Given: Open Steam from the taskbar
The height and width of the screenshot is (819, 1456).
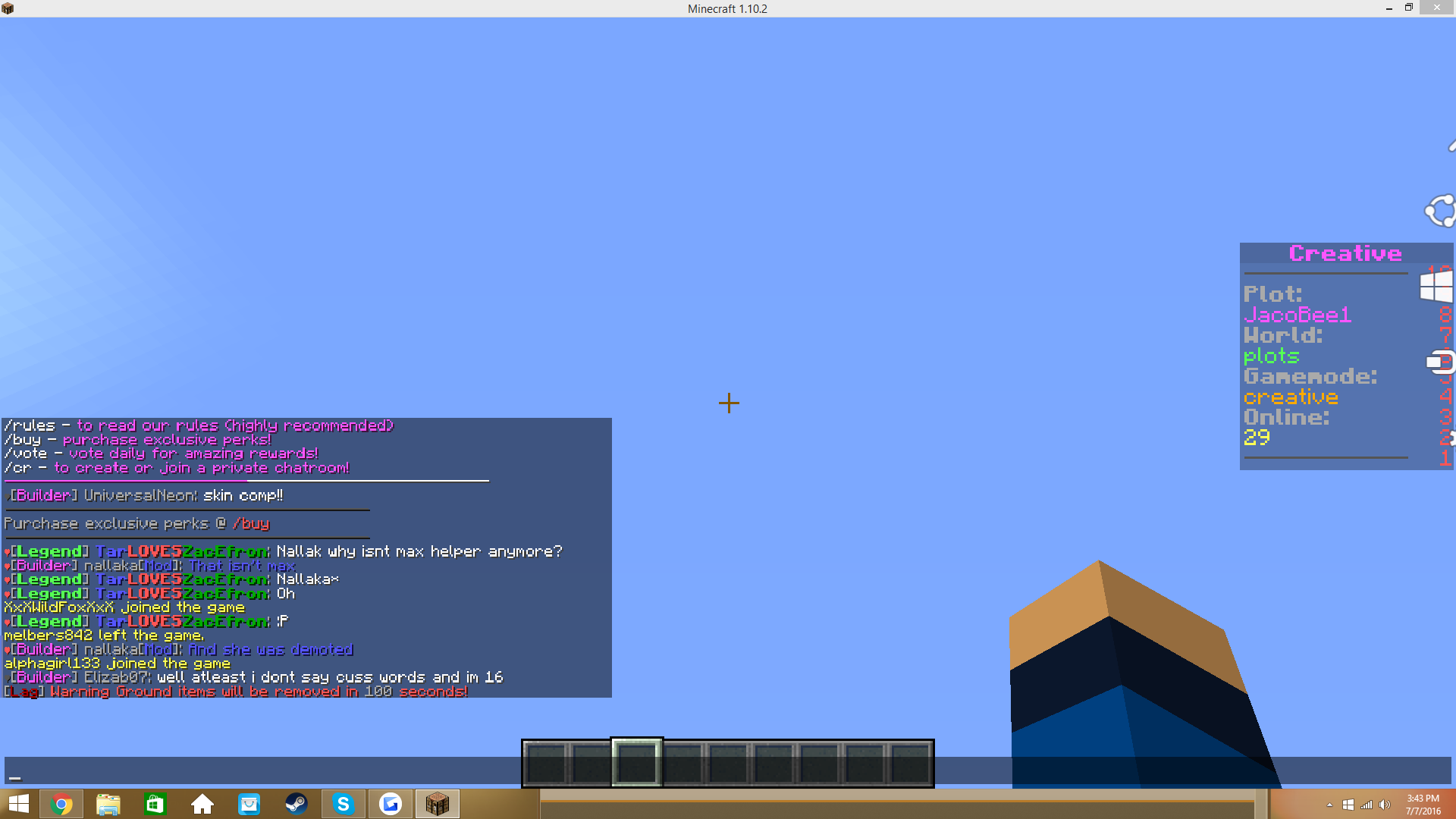Looking at the screenshot, I should 297,804.
